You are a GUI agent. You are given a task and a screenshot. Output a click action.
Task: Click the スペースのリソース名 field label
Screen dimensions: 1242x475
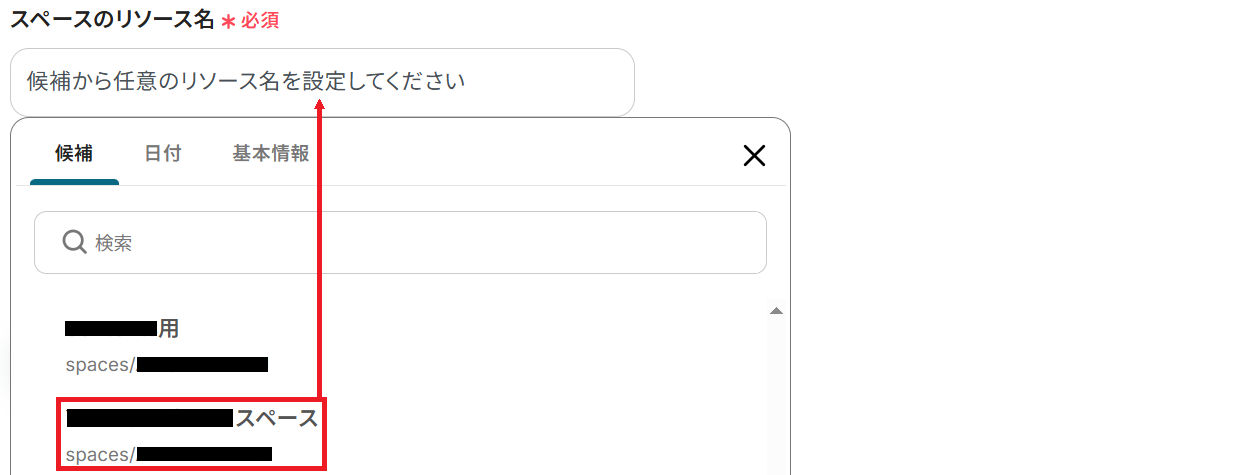point(112,21)
